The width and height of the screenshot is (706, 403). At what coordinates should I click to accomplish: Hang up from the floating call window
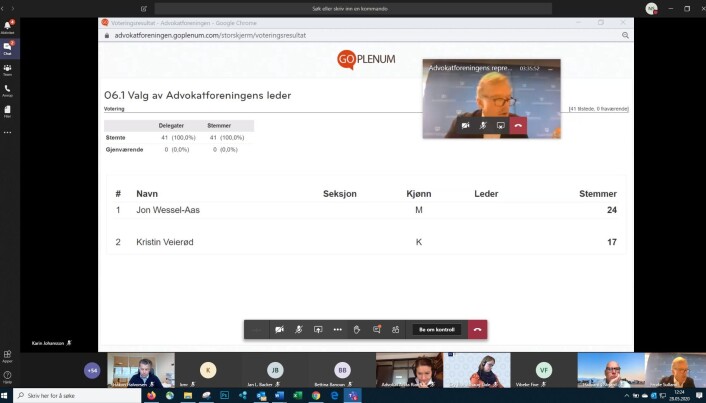coord(518,126)
